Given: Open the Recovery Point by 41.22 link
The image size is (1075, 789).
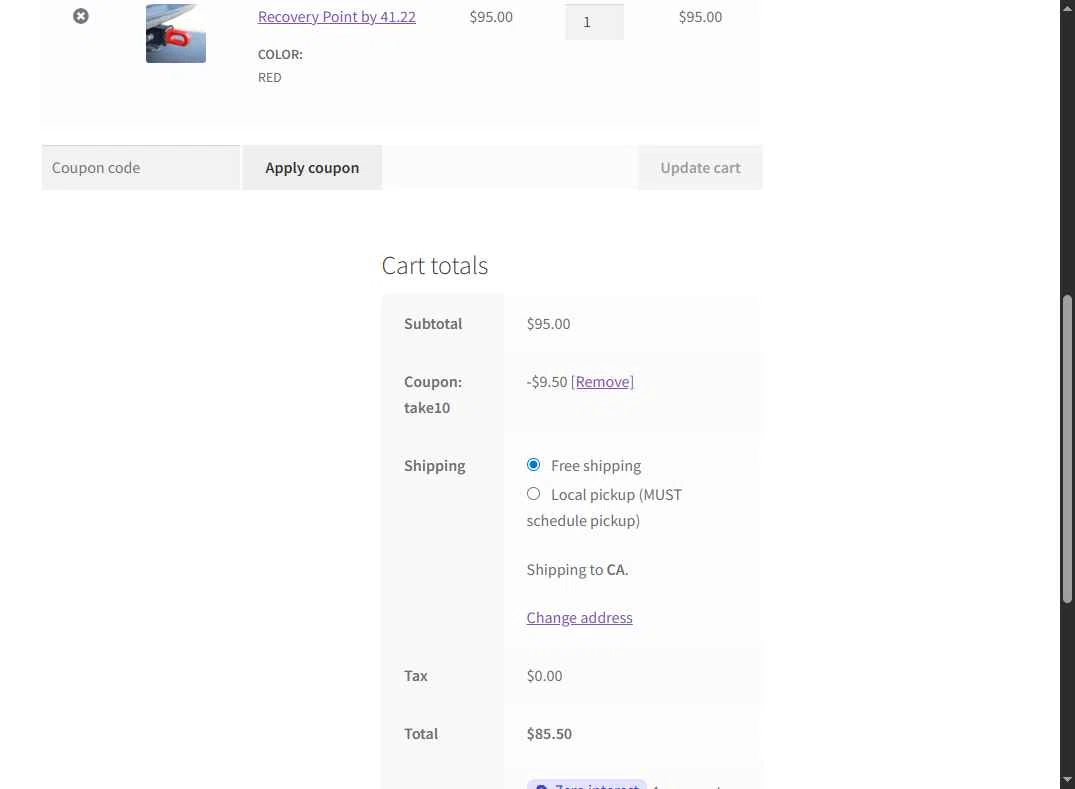Looking at the screenshot, I should point(337,16).
